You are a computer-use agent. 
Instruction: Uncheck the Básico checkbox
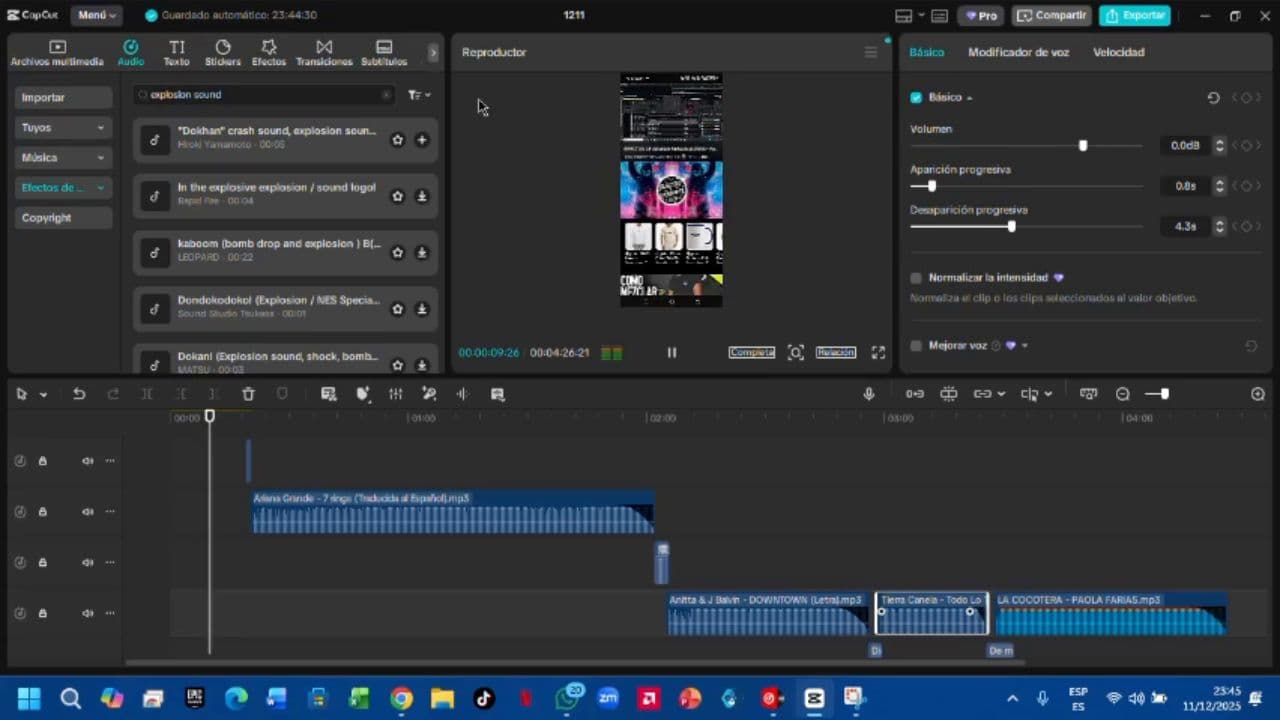click(916, 98)
